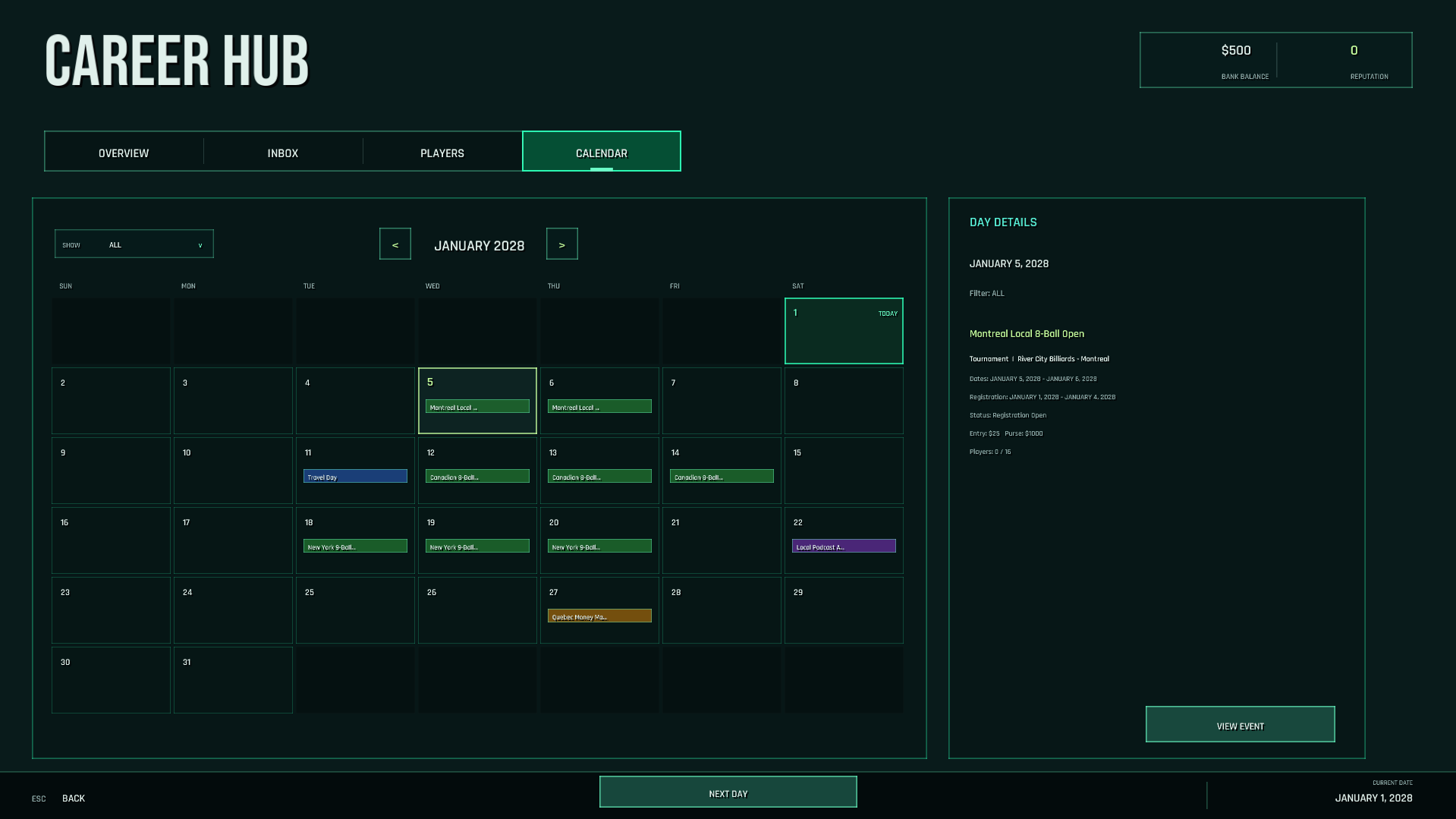Select New York 9-Ball event on January 20
Screen dimensions: 1456x819
[x=599, y=547]
